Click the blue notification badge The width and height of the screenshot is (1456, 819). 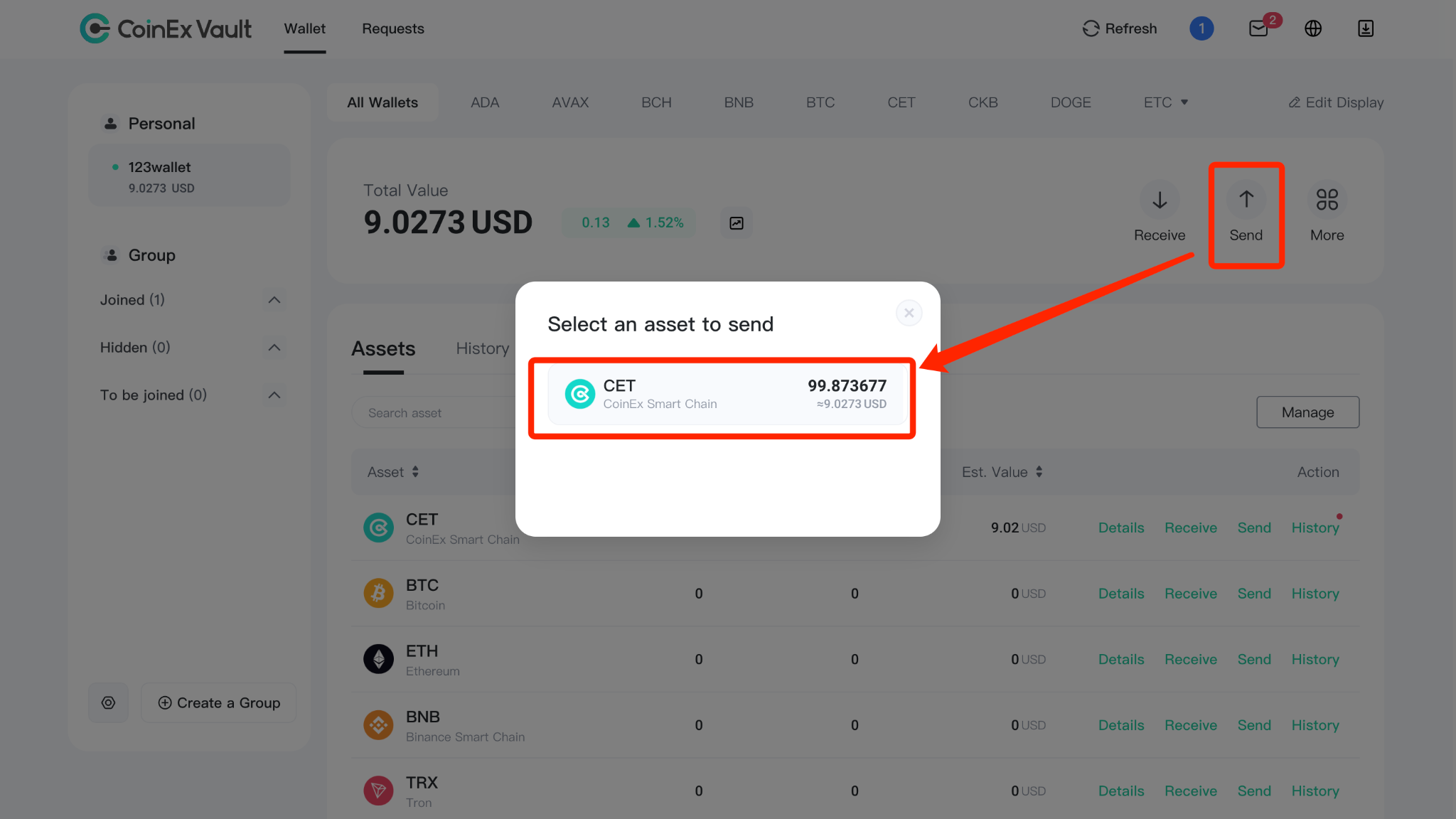(1201, 28)
